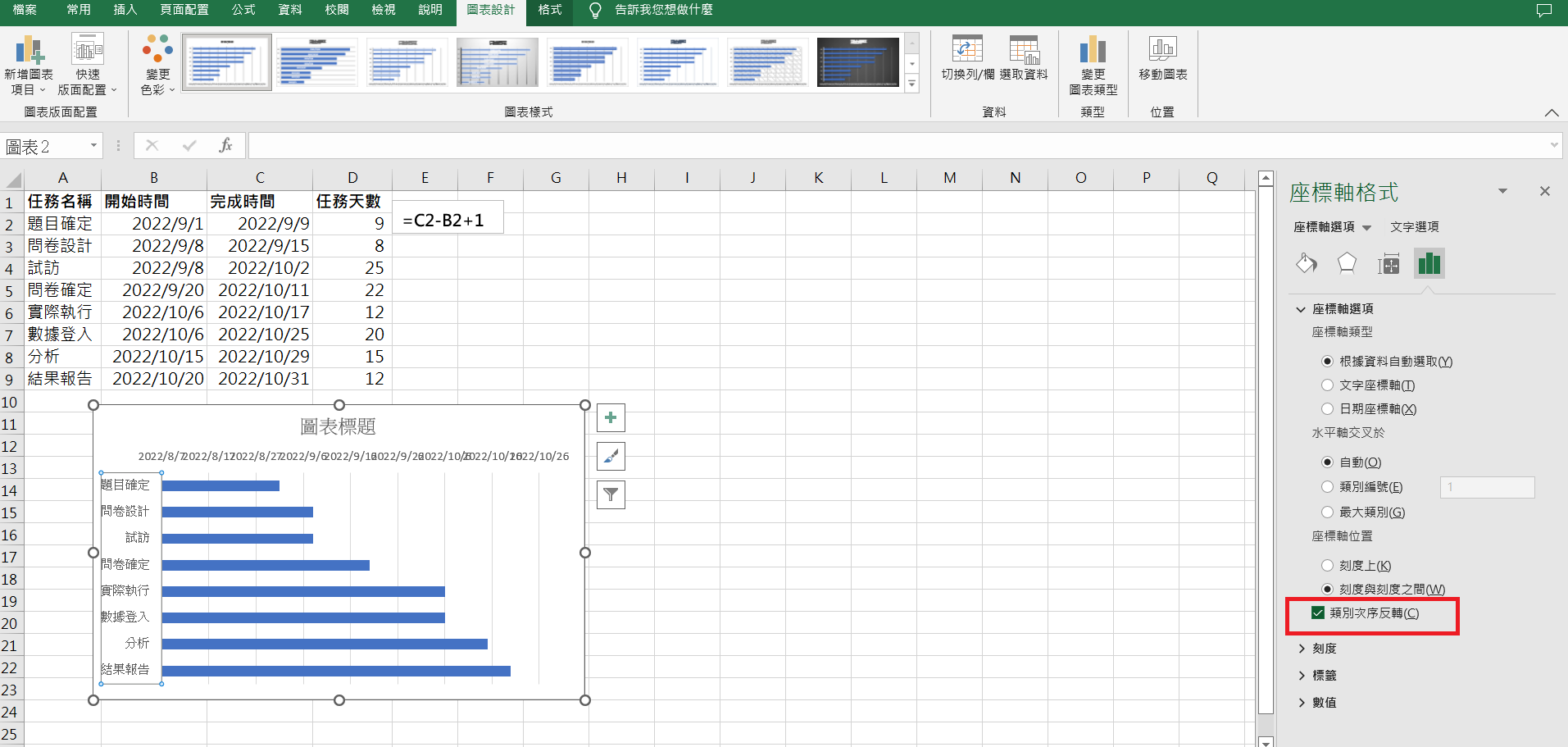Click the Chart Filters funnel button
Viewport: 1568px width, 747px height.
(x=611, y=494)
